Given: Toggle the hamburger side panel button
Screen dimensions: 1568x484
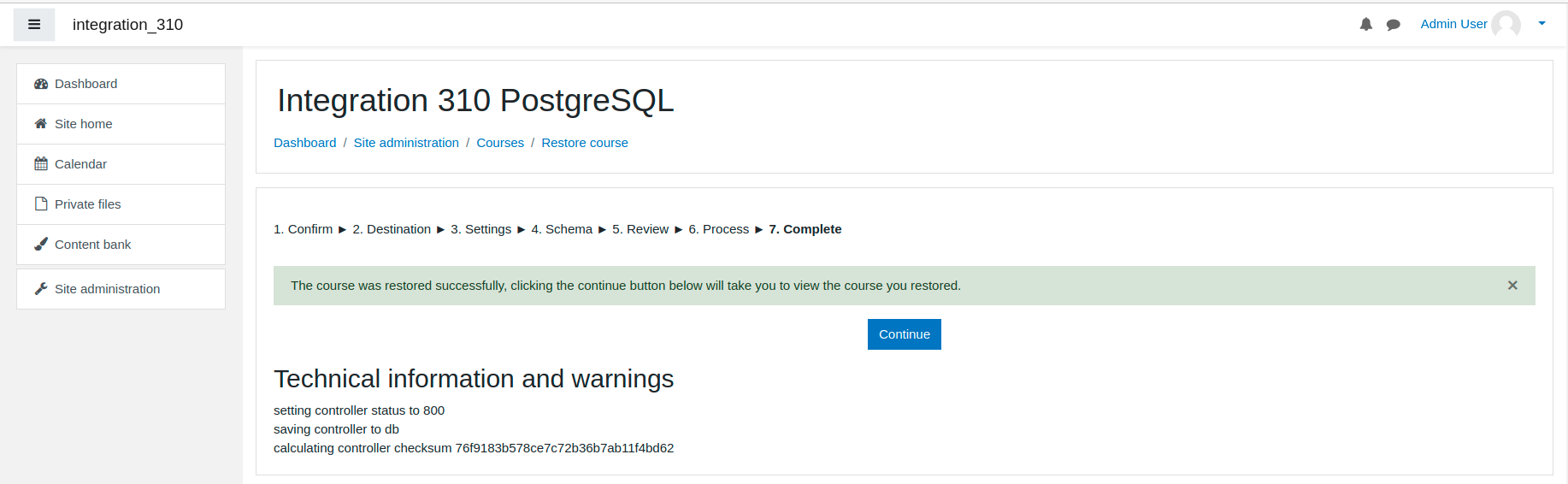Looking at the screenshot, I should coord(34,25).
